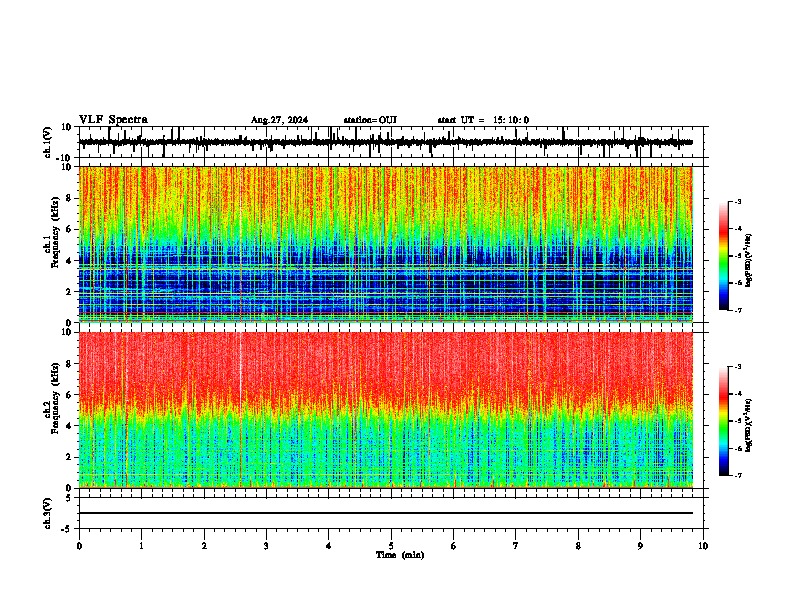
Task: Click the ch.1 spectrogram color scale bar
Action: pyautogui.click(x=723, y=256)
